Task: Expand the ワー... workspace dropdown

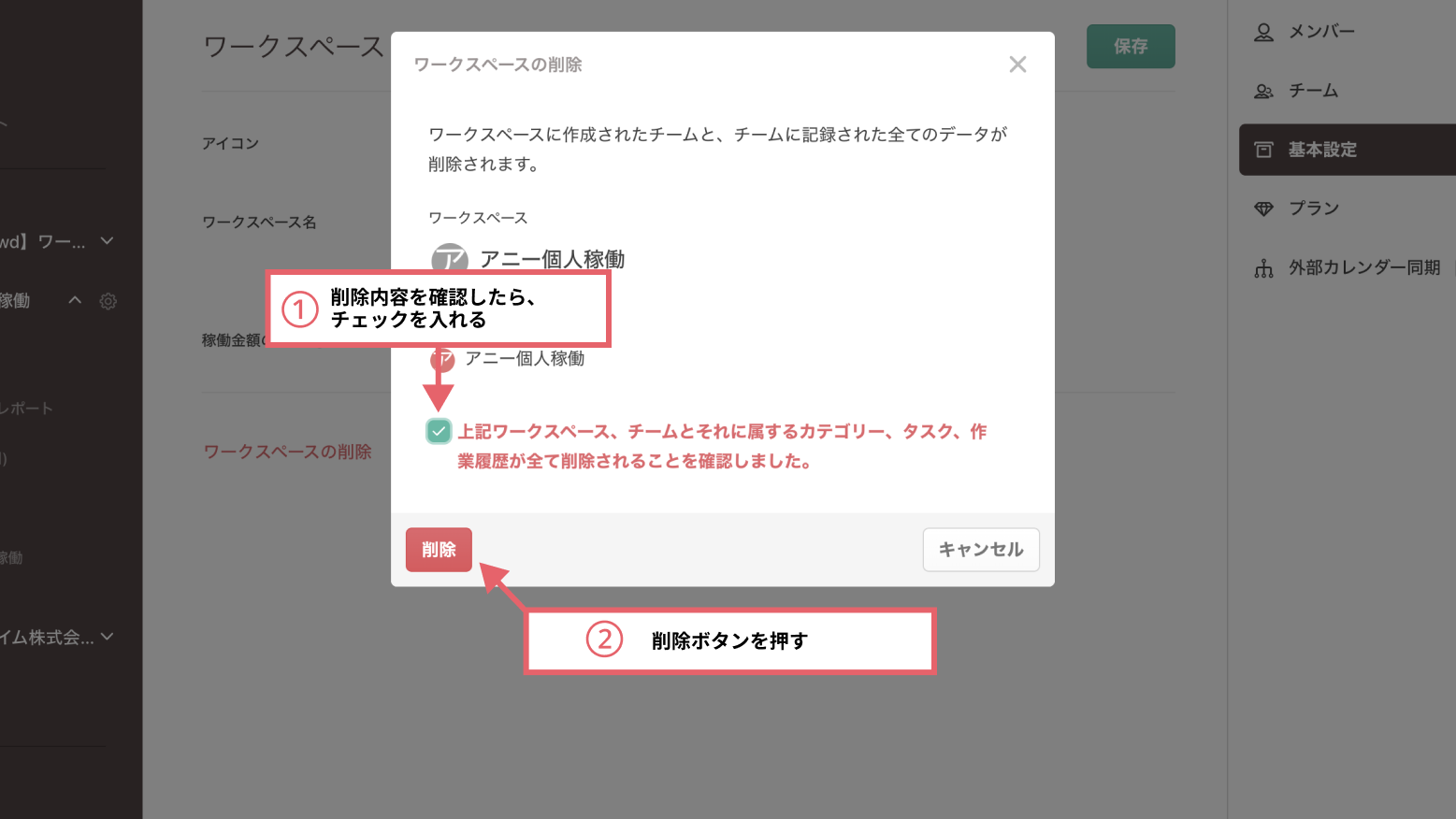Action: 106,240
